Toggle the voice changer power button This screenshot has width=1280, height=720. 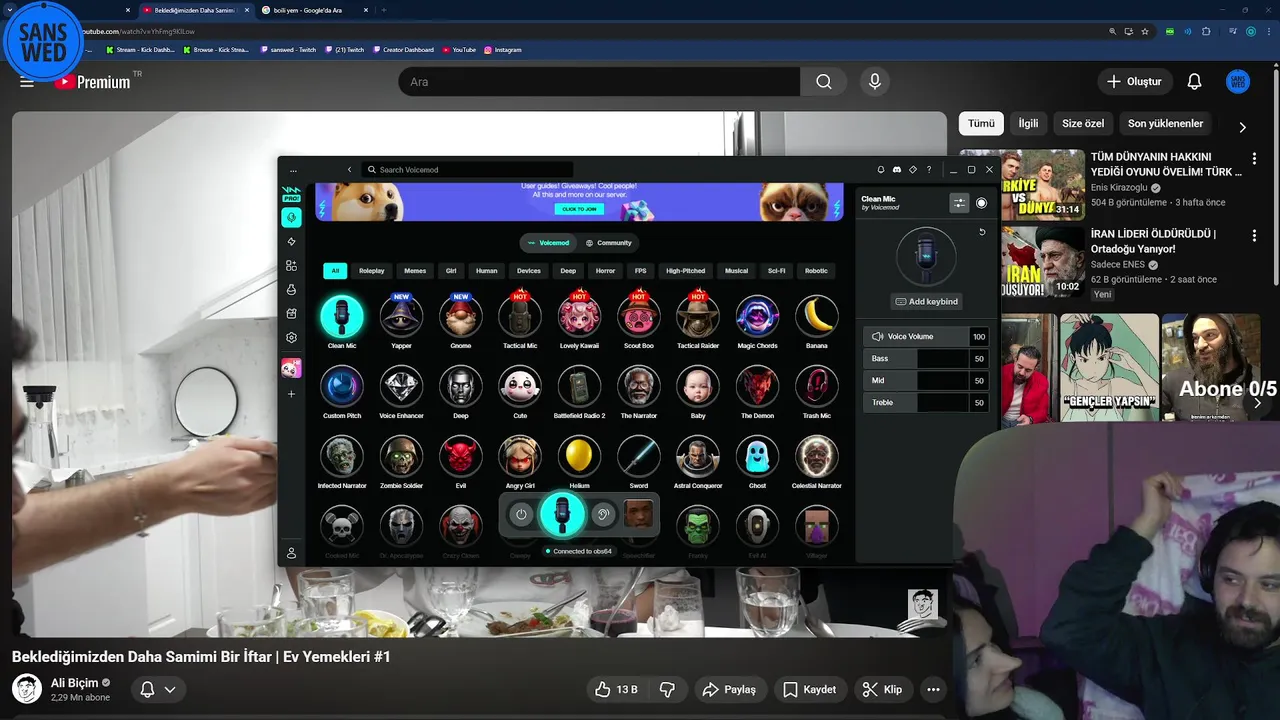click(521, 514)
